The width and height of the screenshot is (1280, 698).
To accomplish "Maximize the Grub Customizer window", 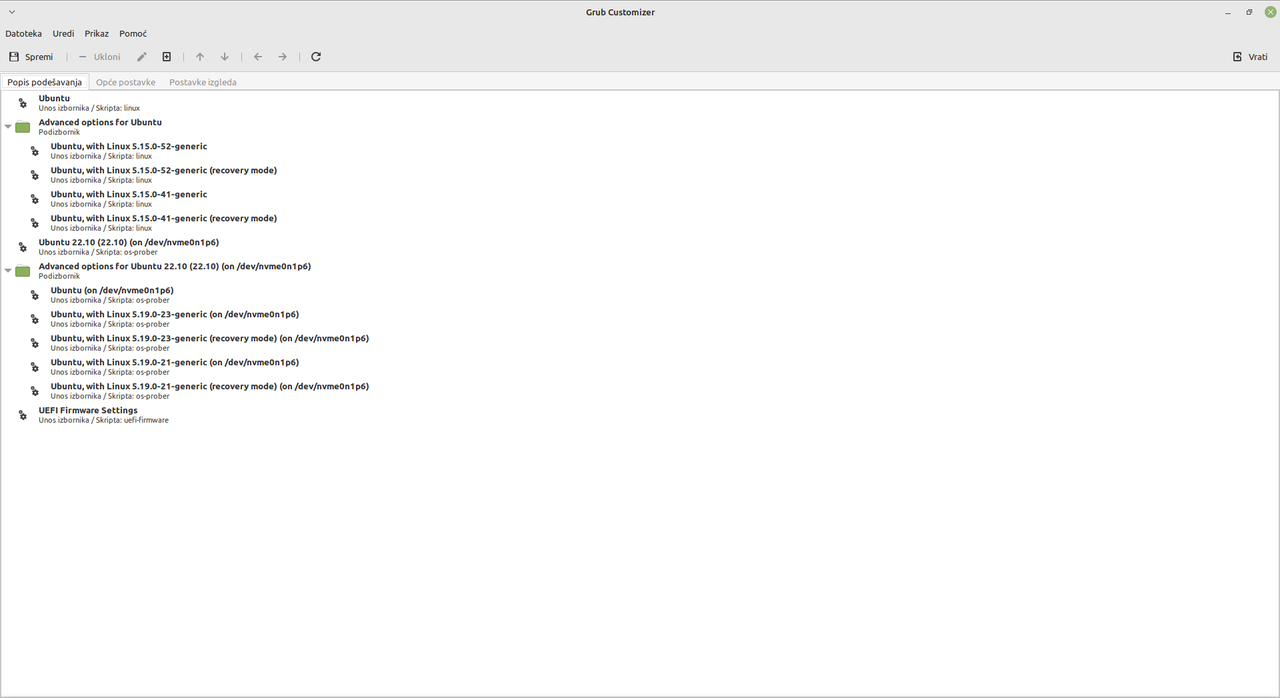I will pos(1249,12).
